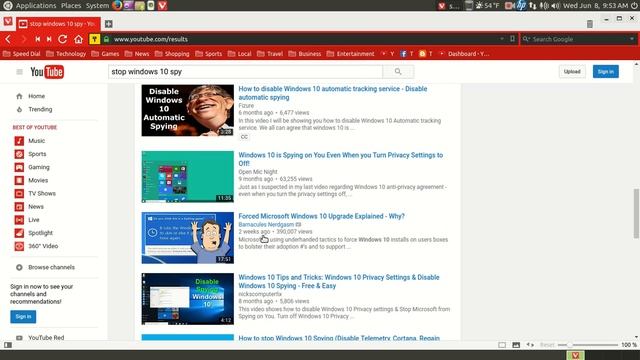Expand the Technology bookmarks folder
This screenshot has height=360, width=640.
66,54
